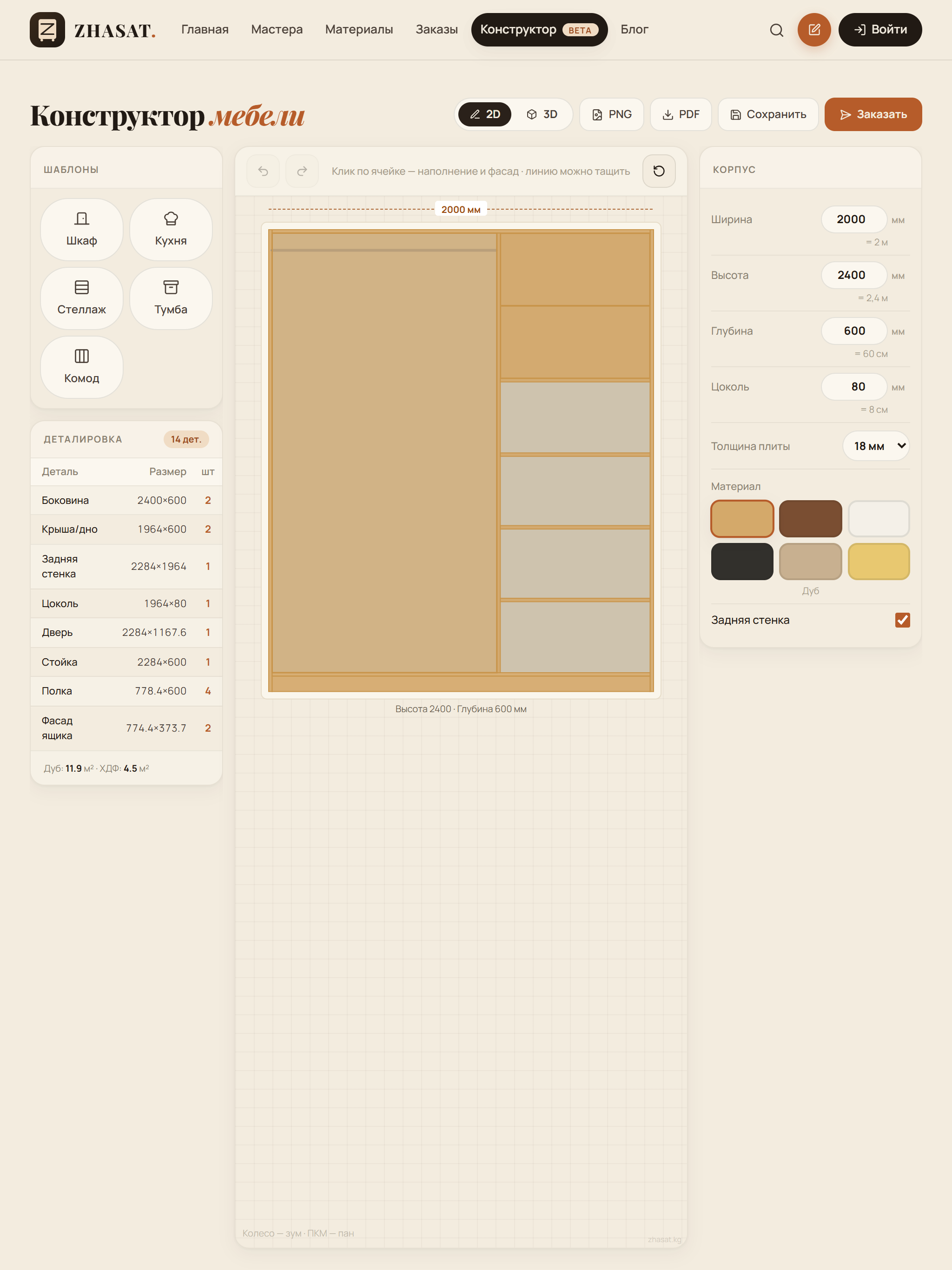
Task: Click the Стойка 2284×600 row
Action: point(126,662)
